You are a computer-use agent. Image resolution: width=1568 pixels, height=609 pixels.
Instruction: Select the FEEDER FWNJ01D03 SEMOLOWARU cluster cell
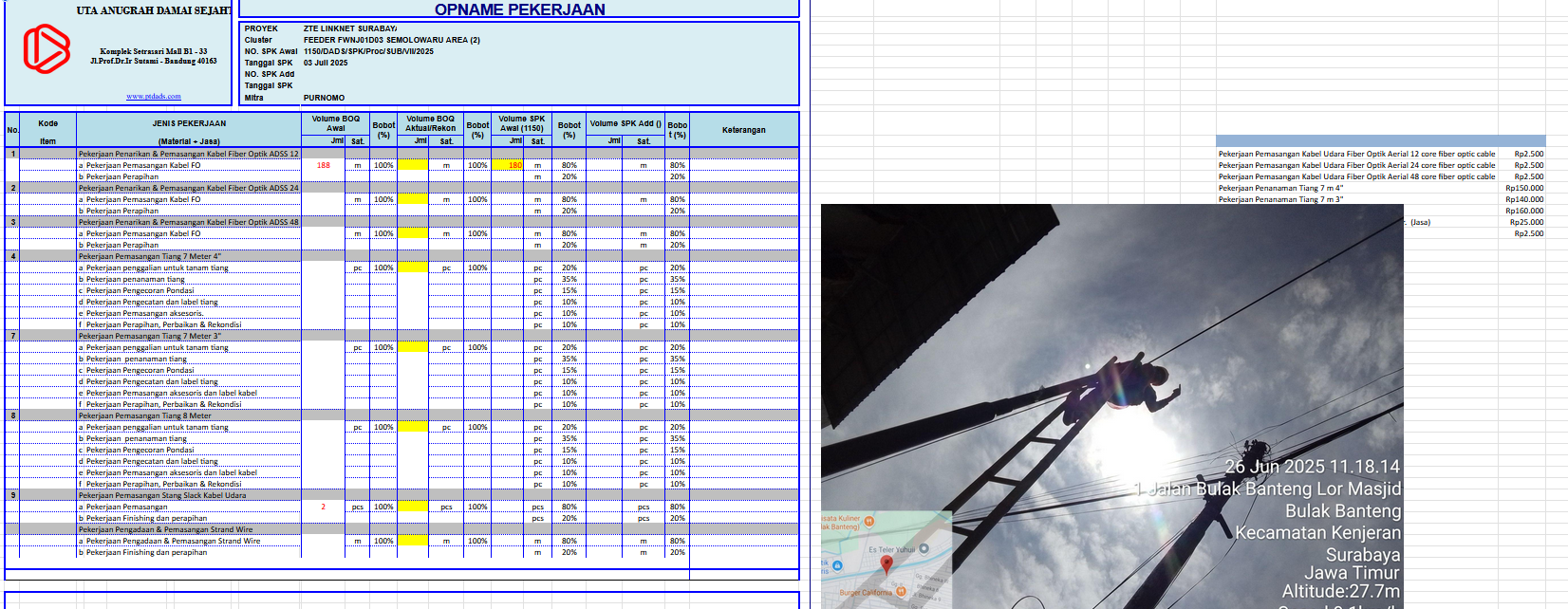click(x=391, y=40)
